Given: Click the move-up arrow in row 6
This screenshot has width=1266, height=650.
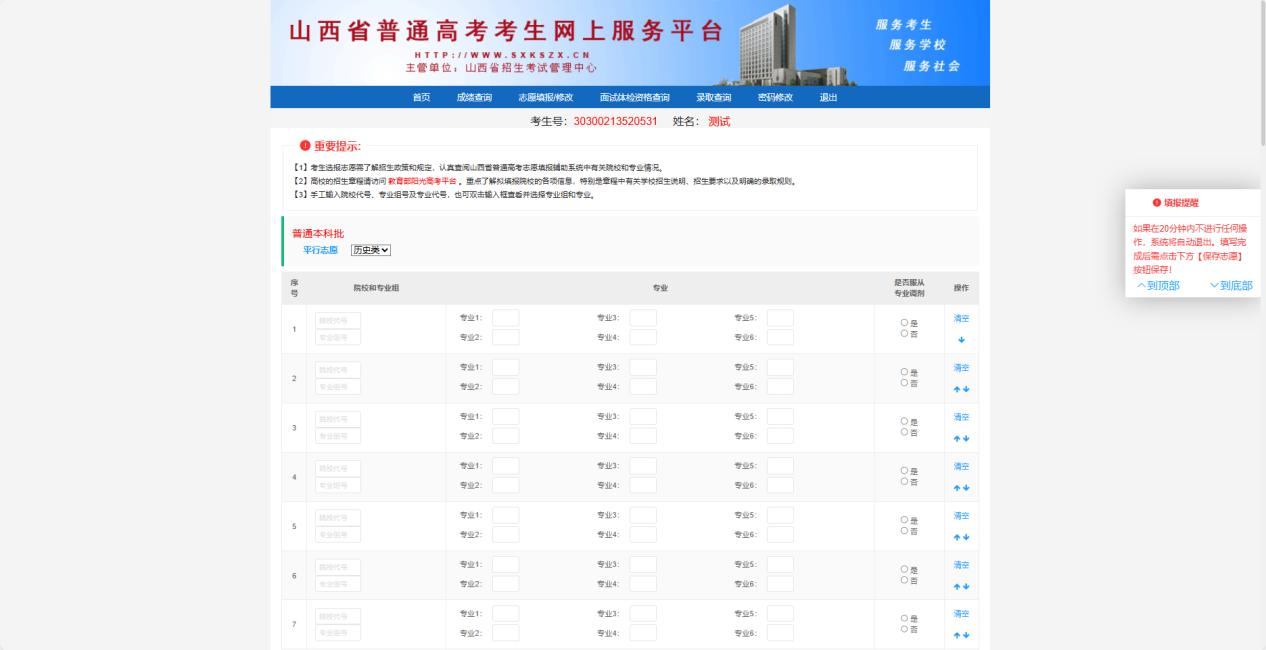Looking at the screenshot, I should [x=957, y=586].
